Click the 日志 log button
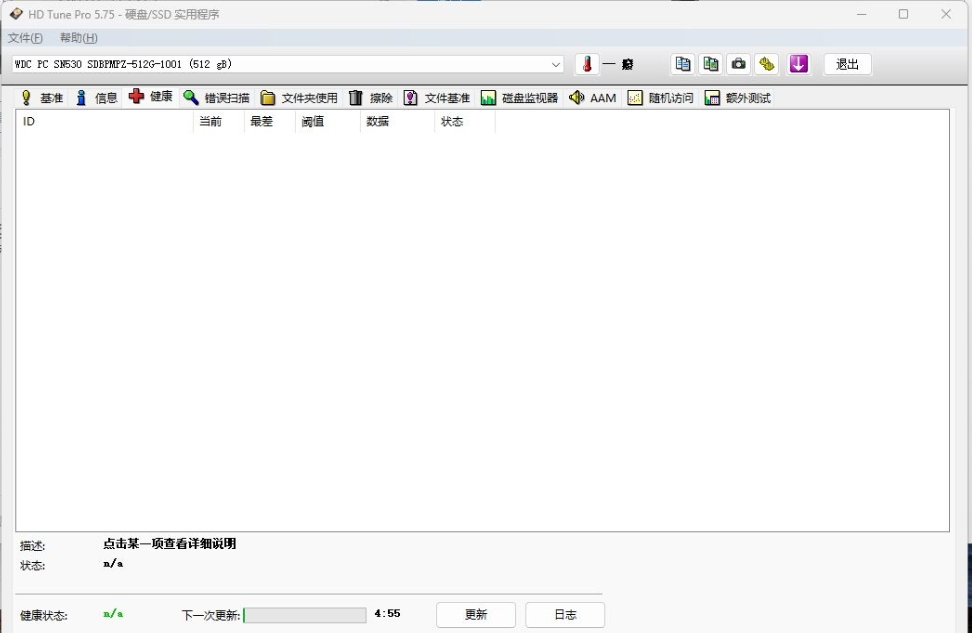972x633 pixels. tap(565, 614)
